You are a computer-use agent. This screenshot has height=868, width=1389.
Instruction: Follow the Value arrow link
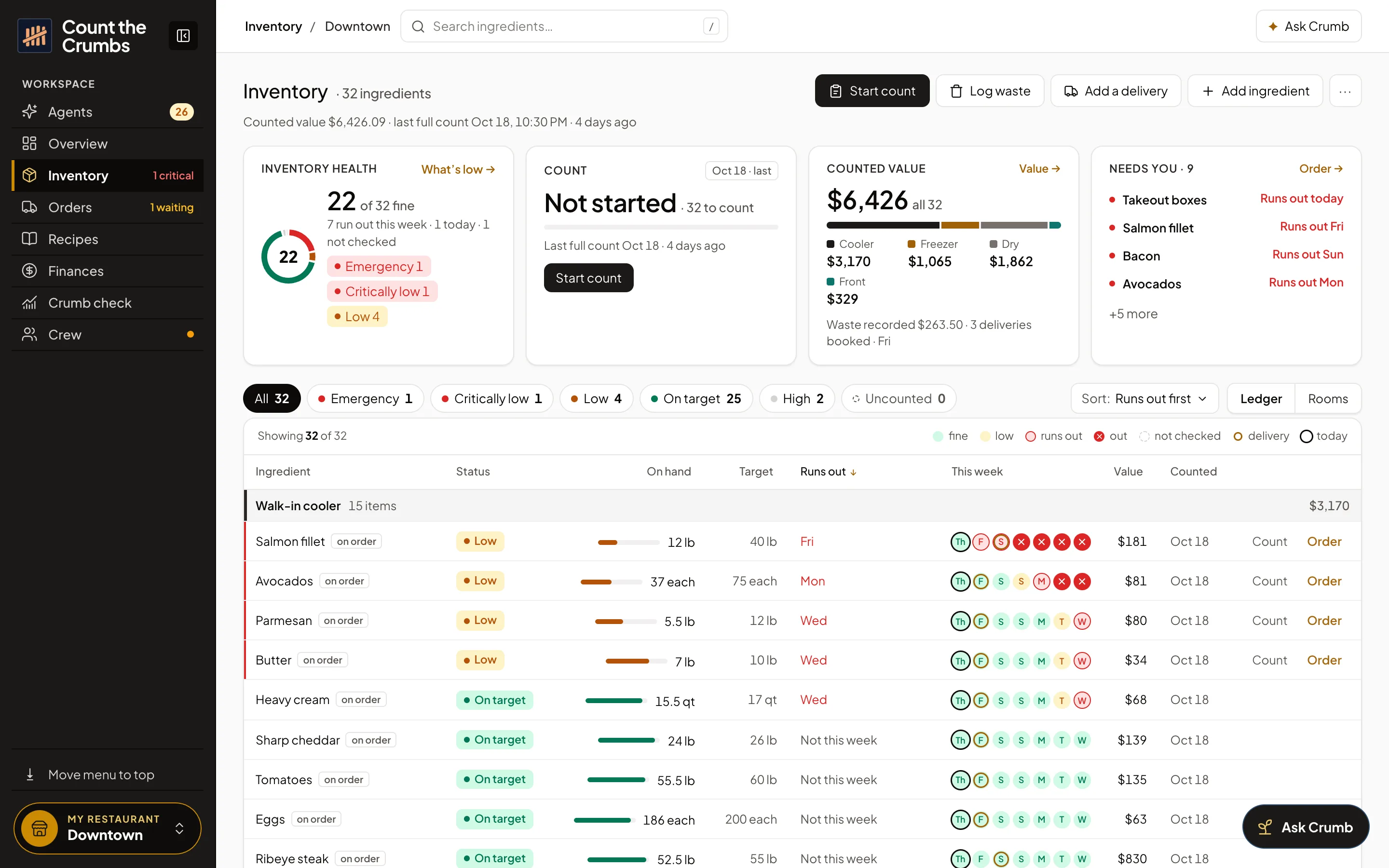coord(1039,169)
